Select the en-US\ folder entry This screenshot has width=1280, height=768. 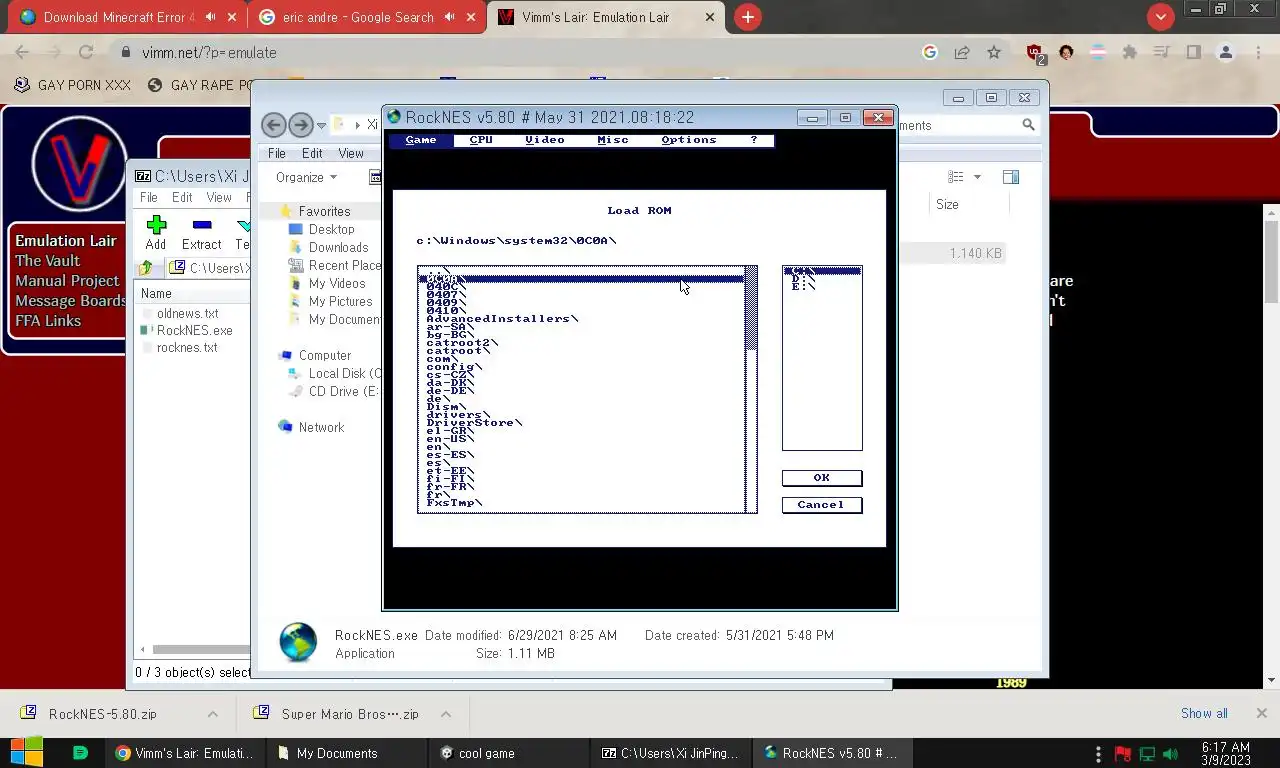(450, 439)
